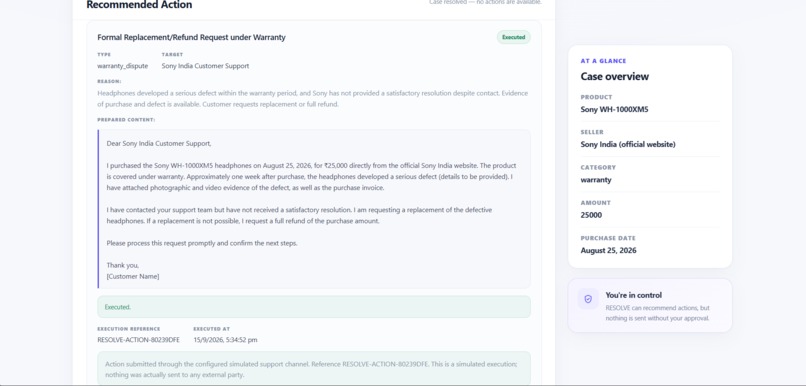This screenshot has height=386, width=806.
Task: Click the green Executed. confirmation banner
Action: 314,307
